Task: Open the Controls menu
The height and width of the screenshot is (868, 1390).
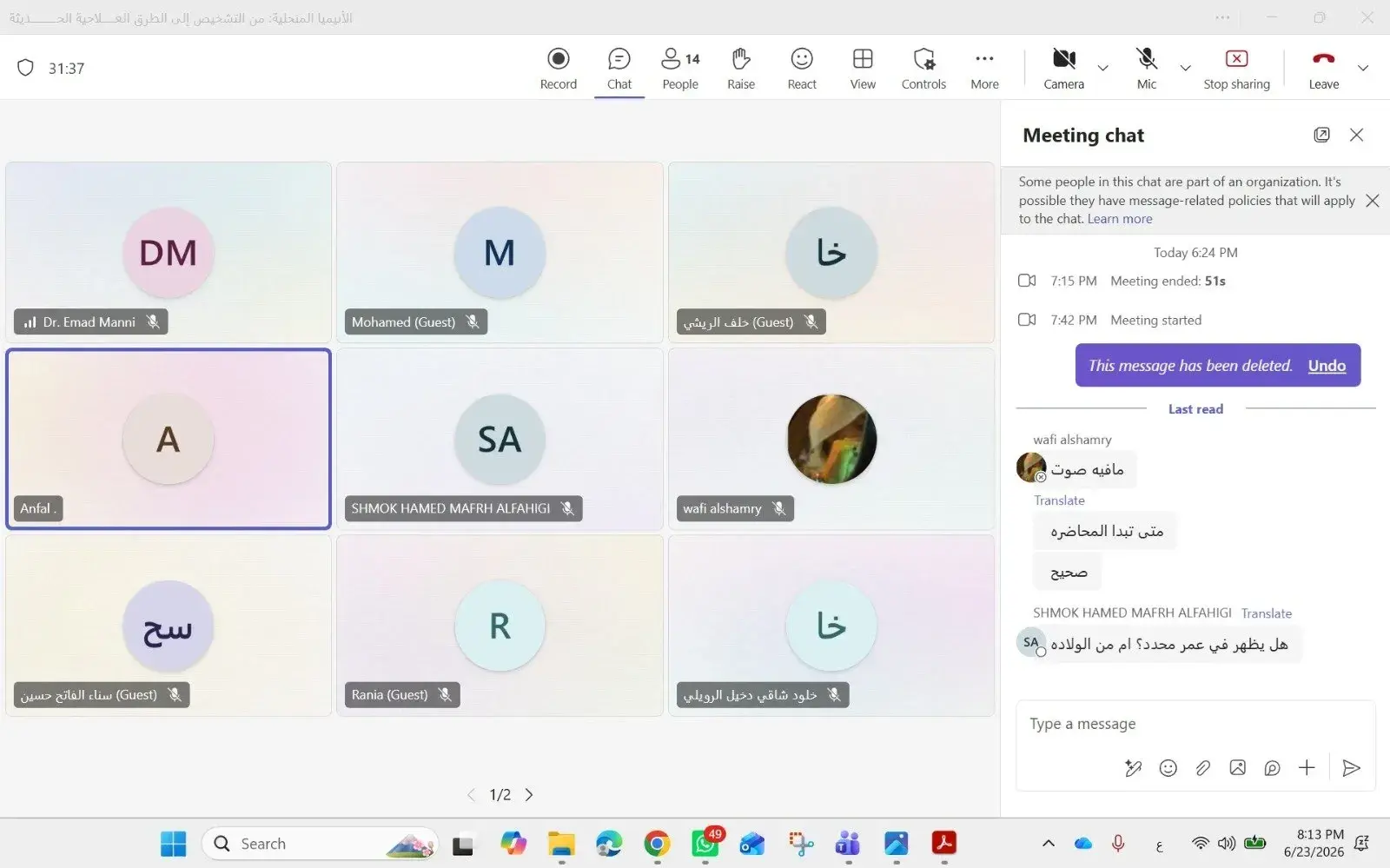Action: 923,69
